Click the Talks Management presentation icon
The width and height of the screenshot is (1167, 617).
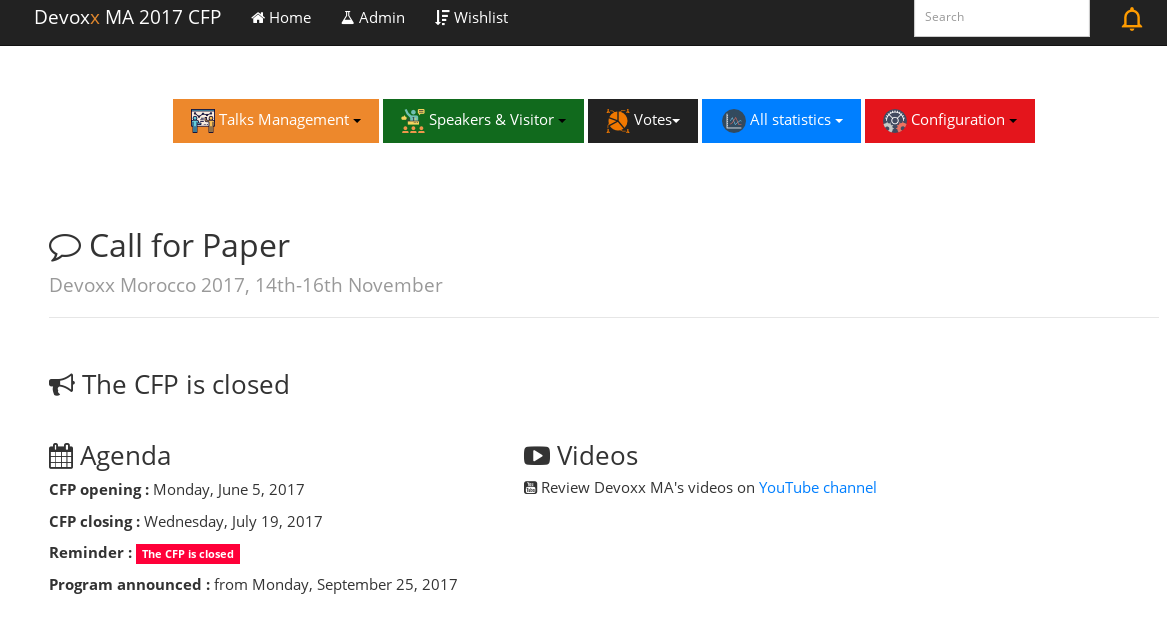tap(202, 121)
